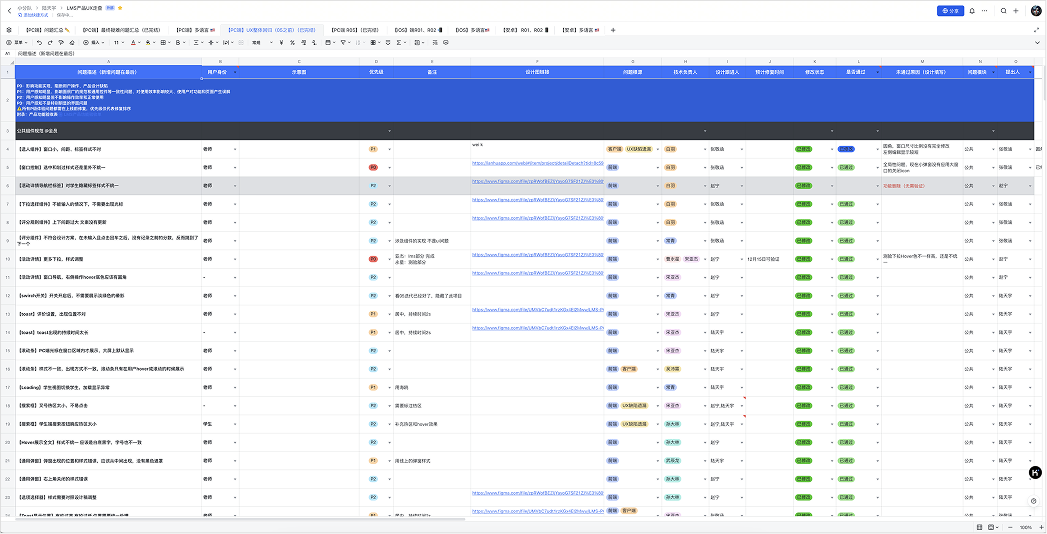Switch to the 【PC端】问题汇总 sheet tab

tap(47, 30)
